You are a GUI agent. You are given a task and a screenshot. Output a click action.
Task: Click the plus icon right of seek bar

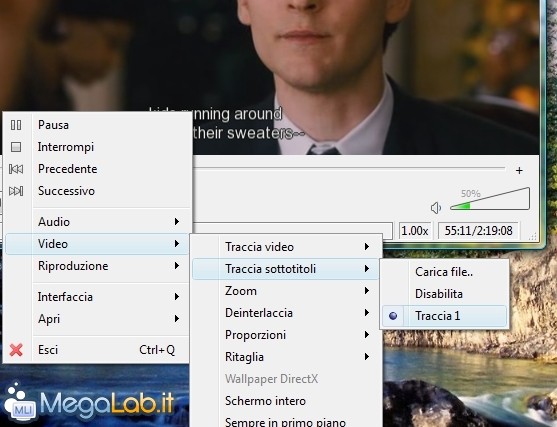click(519, 171)
